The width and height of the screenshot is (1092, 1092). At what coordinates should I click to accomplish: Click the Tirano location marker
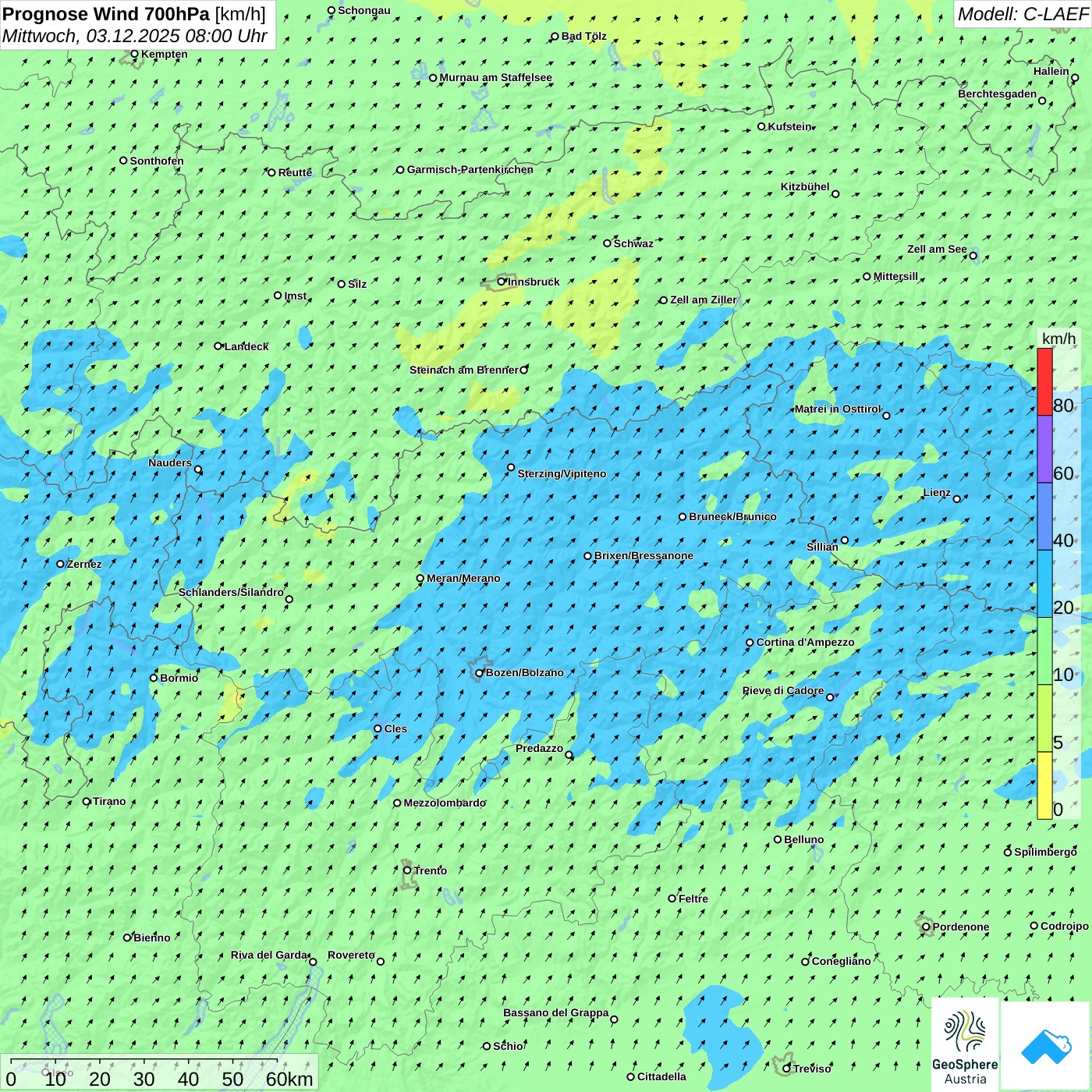[x=87, y=801]
